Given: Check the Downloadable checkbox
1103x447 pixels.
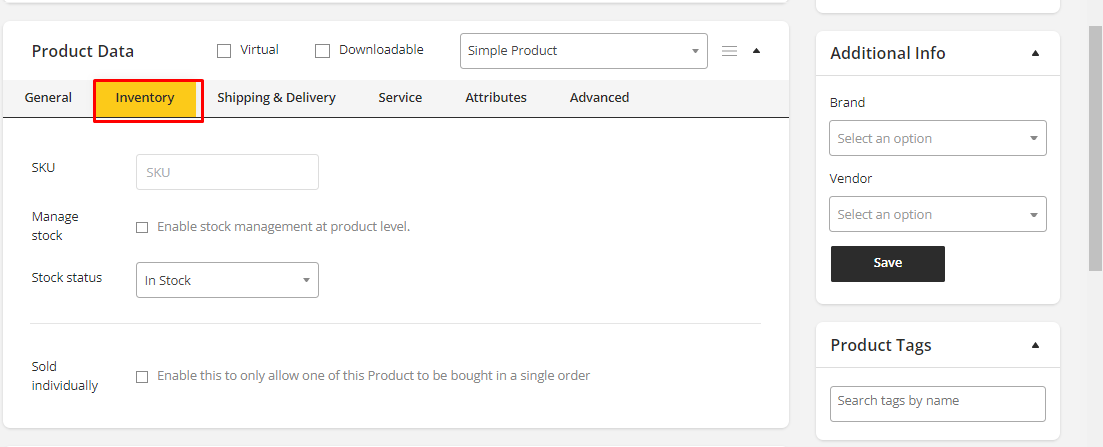Looking at the screenshot, I should 322,50.
